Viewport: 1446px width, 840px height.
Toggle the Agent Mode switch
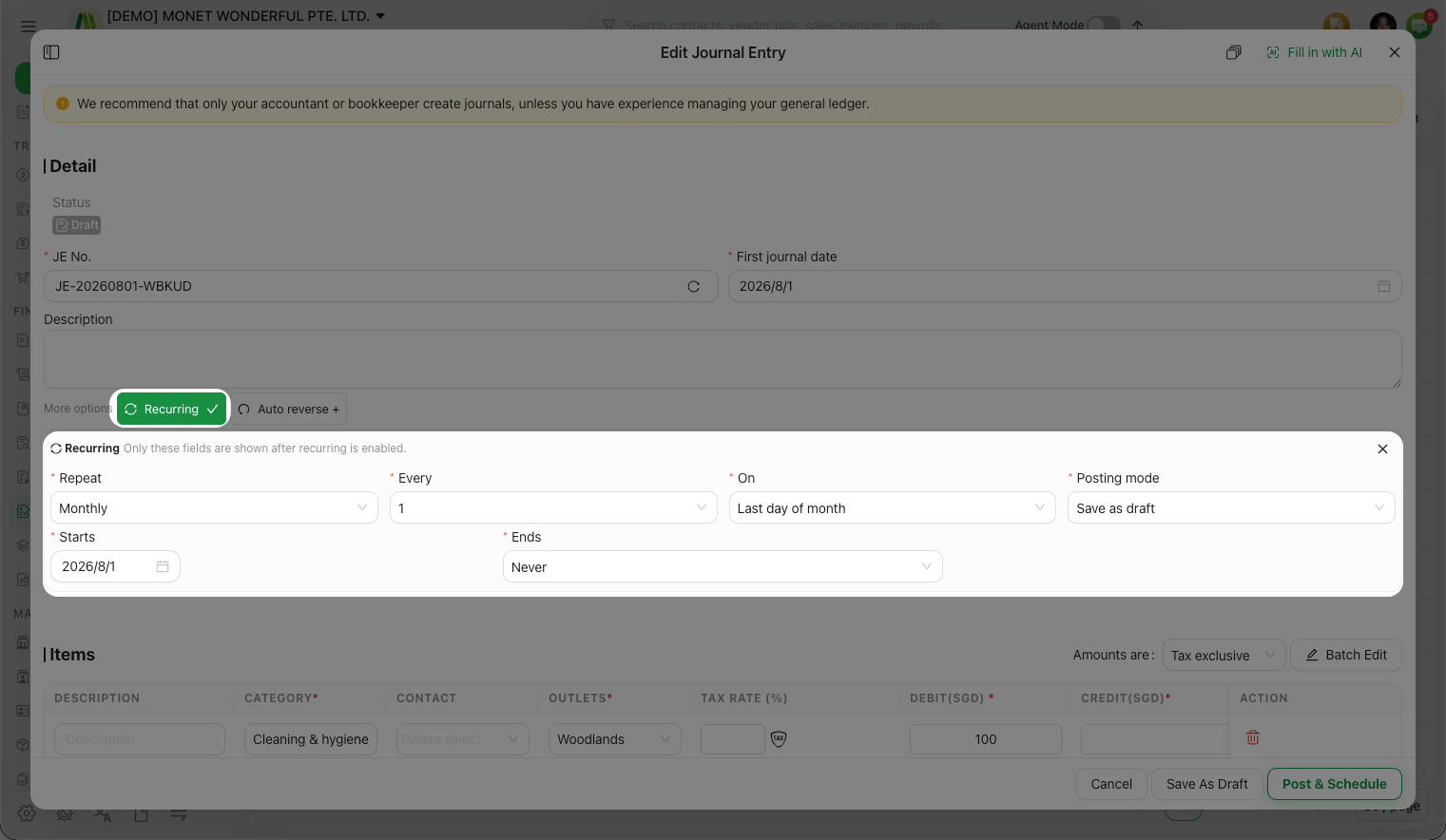click(x=1103, y=25)
